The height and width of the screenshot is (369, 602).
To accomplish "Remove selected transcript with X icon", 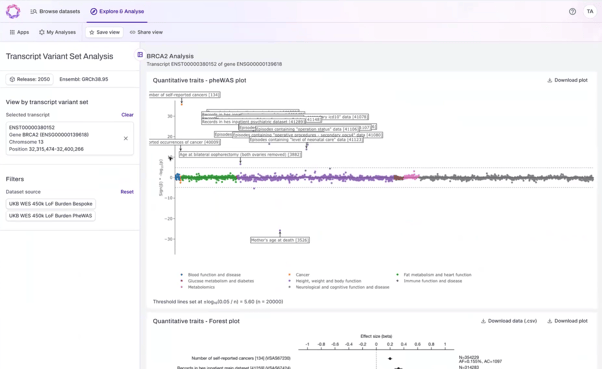I will [126, 138].
